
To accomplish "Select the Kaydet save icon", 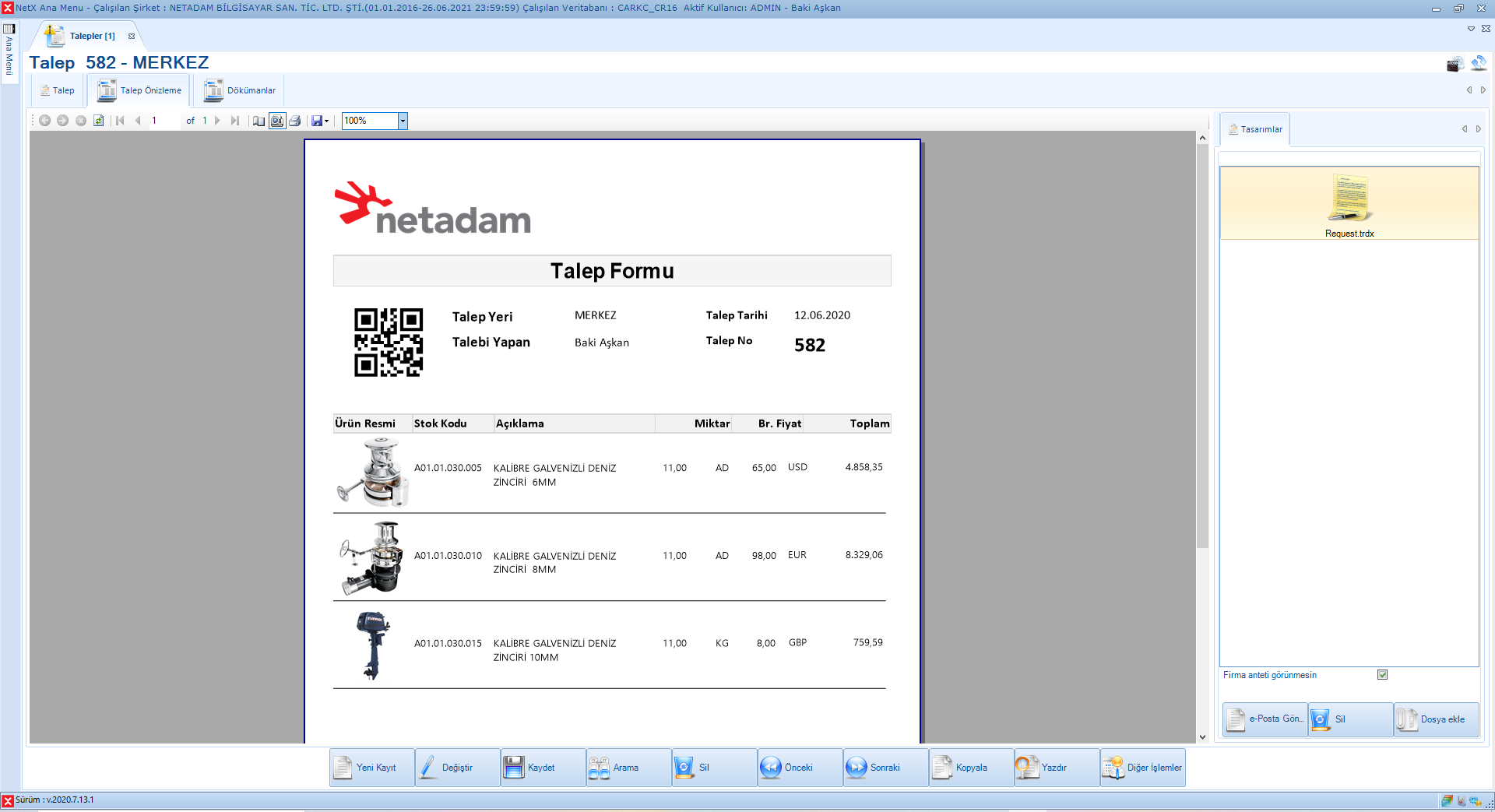I will coord(515,767).
